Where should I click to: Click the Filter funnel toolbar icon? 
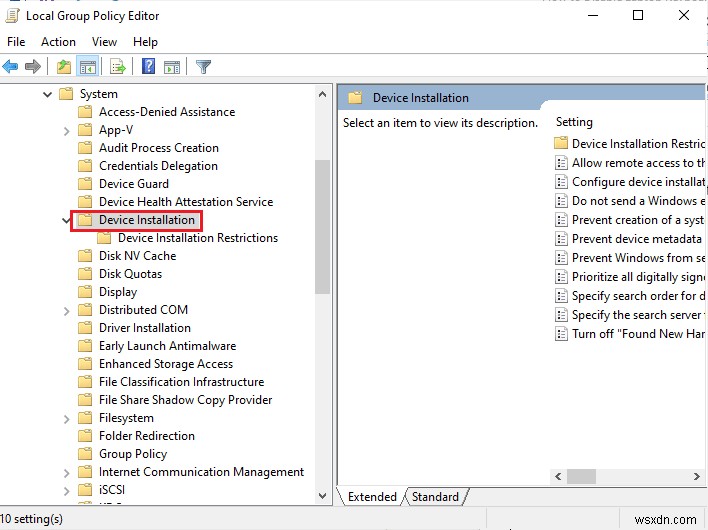(204, 67)
